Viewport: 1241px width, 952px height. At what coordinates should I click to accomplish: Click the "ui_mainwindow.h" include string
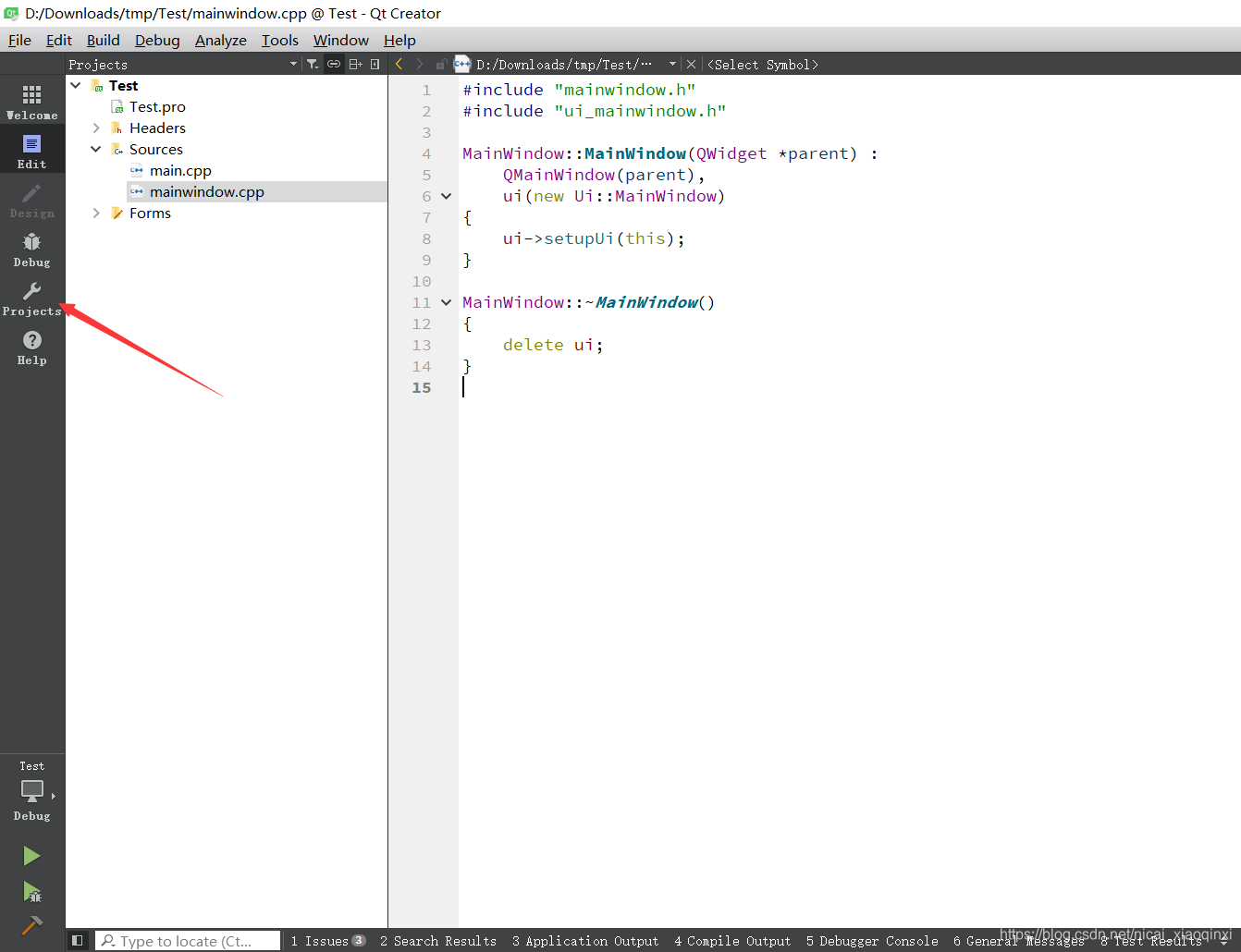tap(640, 111)
